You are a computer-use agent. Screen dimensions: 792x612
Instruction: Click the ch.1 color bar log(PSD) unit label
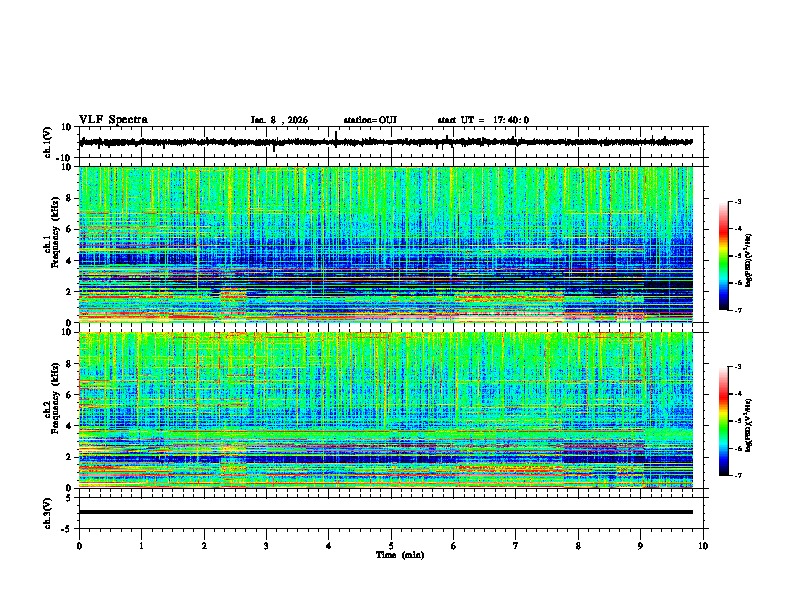click(x=749, y=260)
